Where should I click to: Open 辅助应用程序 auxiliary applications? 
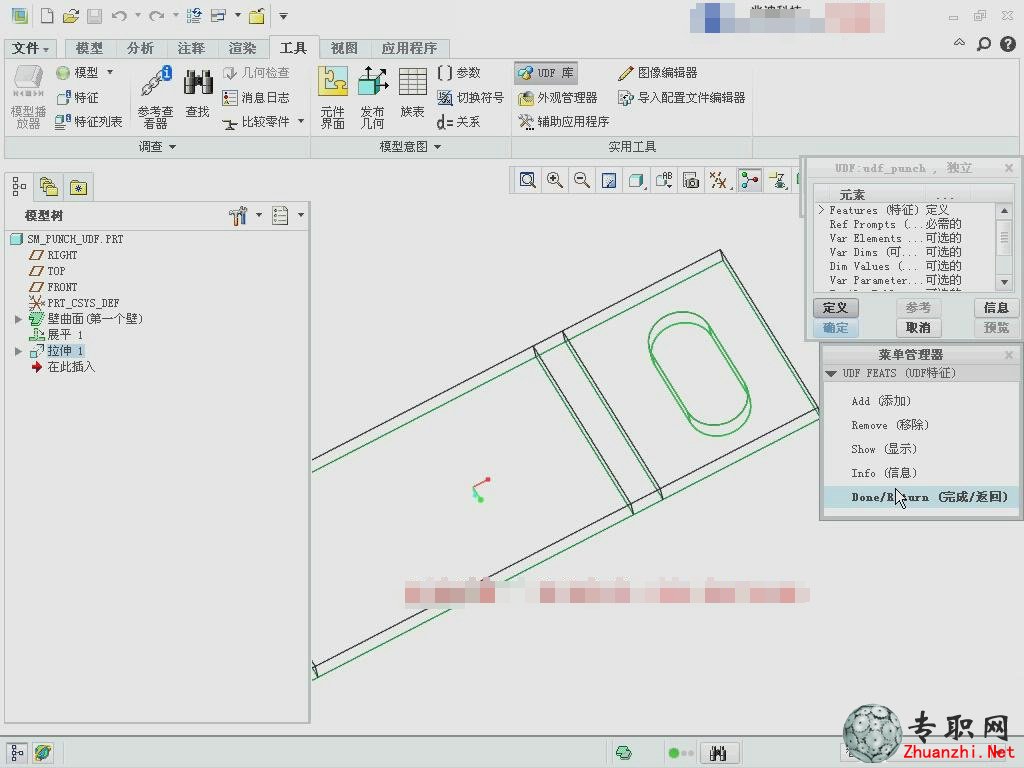pos(564,121)
